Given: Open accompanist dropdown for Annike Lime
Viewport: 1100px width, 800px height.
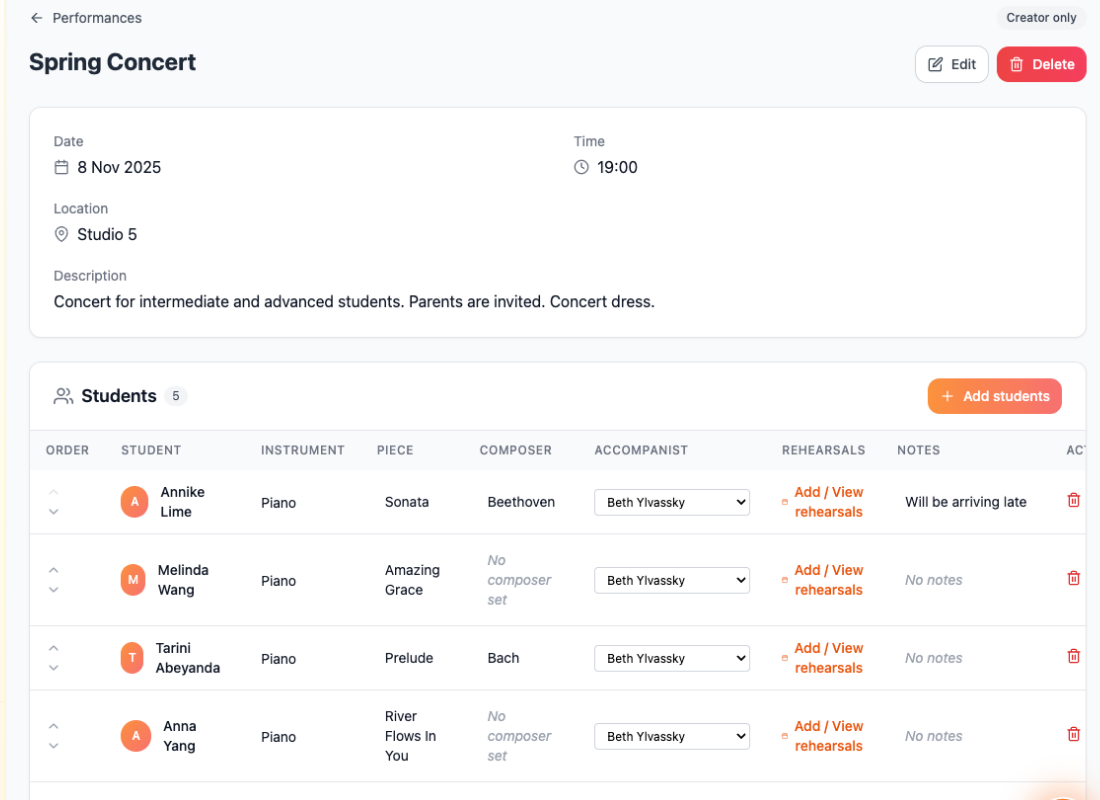Looking at the screenshot, I should click(671, 502).
